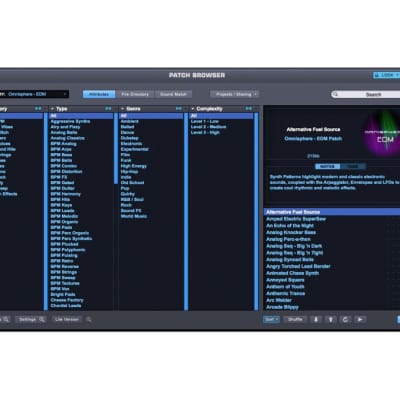Select 'Analog Knocker Bass' patch
Viewport: 400px width, 400px height.
pos(291,232)
